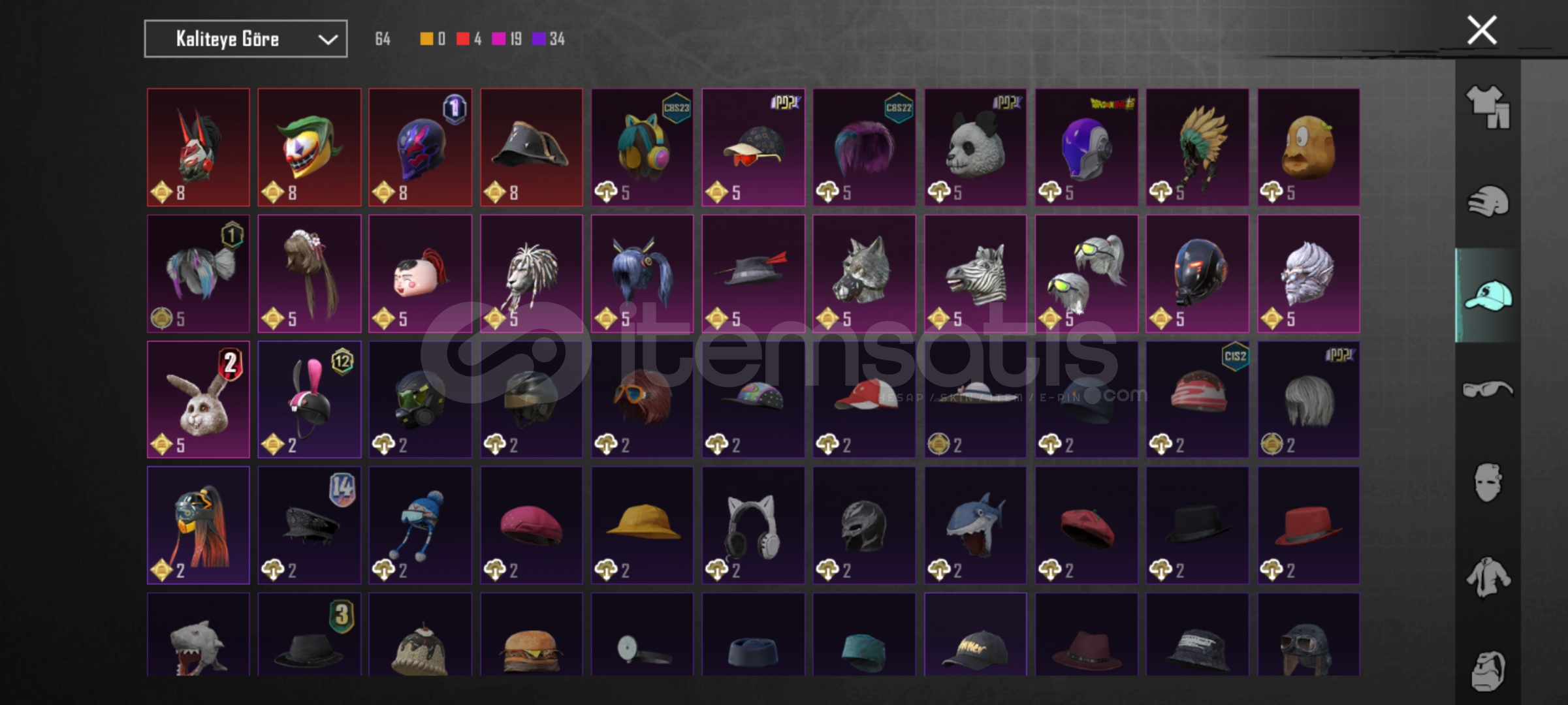The image size is (1568, 705).
Task: Open the bottom face accessory category
Action: 1488,670
